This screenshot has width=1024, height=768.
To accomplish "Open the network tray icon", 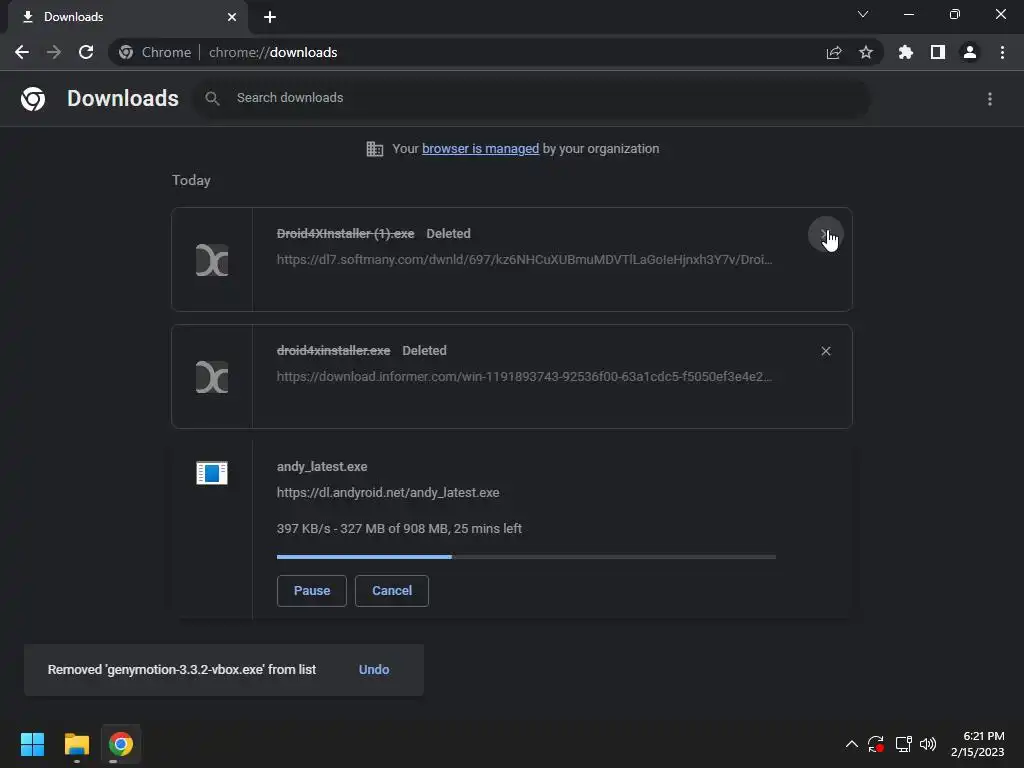I will [x=904, y=744].
